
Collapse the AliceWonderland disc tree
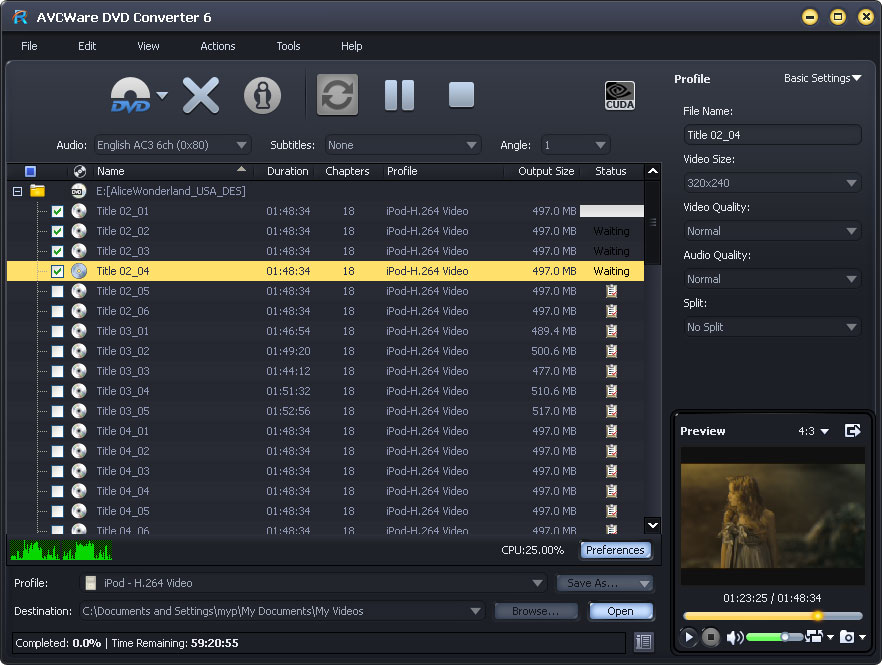click(16, 191)
